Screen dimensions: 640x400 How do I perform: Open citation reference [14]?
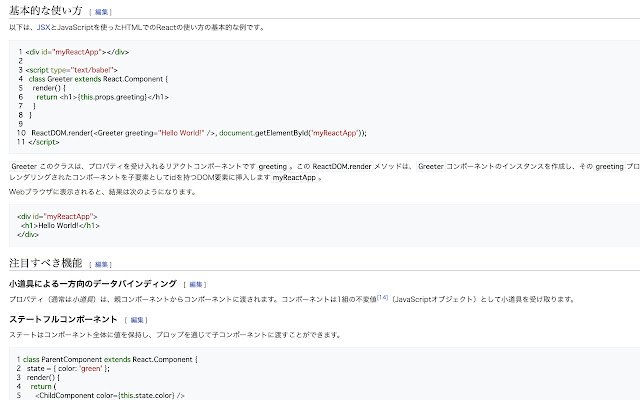coord(382,297)
